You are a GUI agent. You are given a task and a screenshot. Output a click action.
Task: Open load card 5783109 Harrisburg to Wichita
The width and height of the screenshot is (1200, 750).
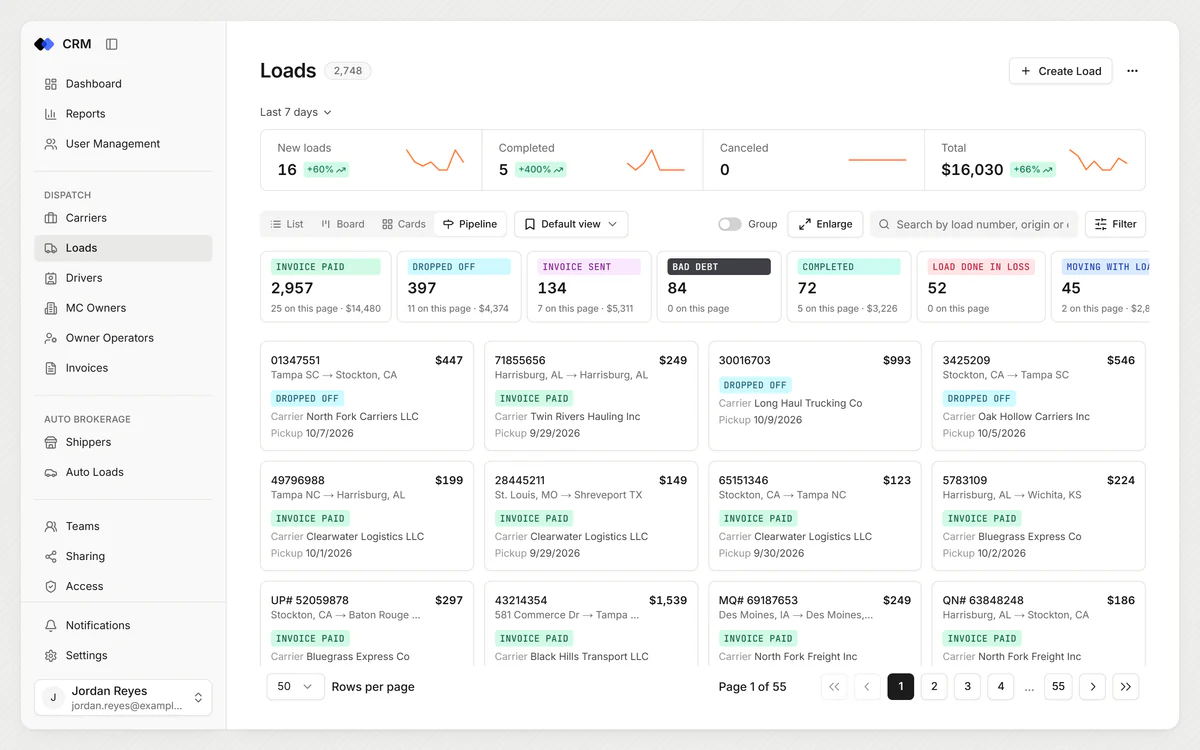(1039, 516)
